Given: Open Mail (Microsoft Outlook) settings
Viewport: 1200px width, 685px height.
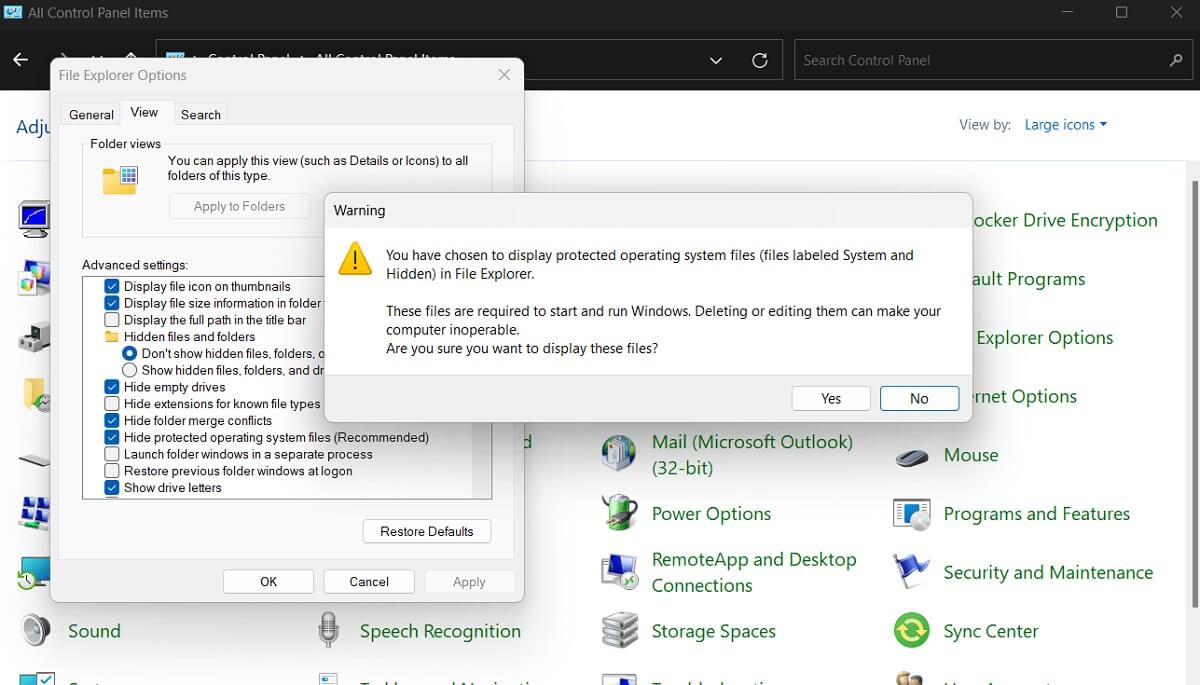Looking at the screenshot, I should (x=752, y=442).
